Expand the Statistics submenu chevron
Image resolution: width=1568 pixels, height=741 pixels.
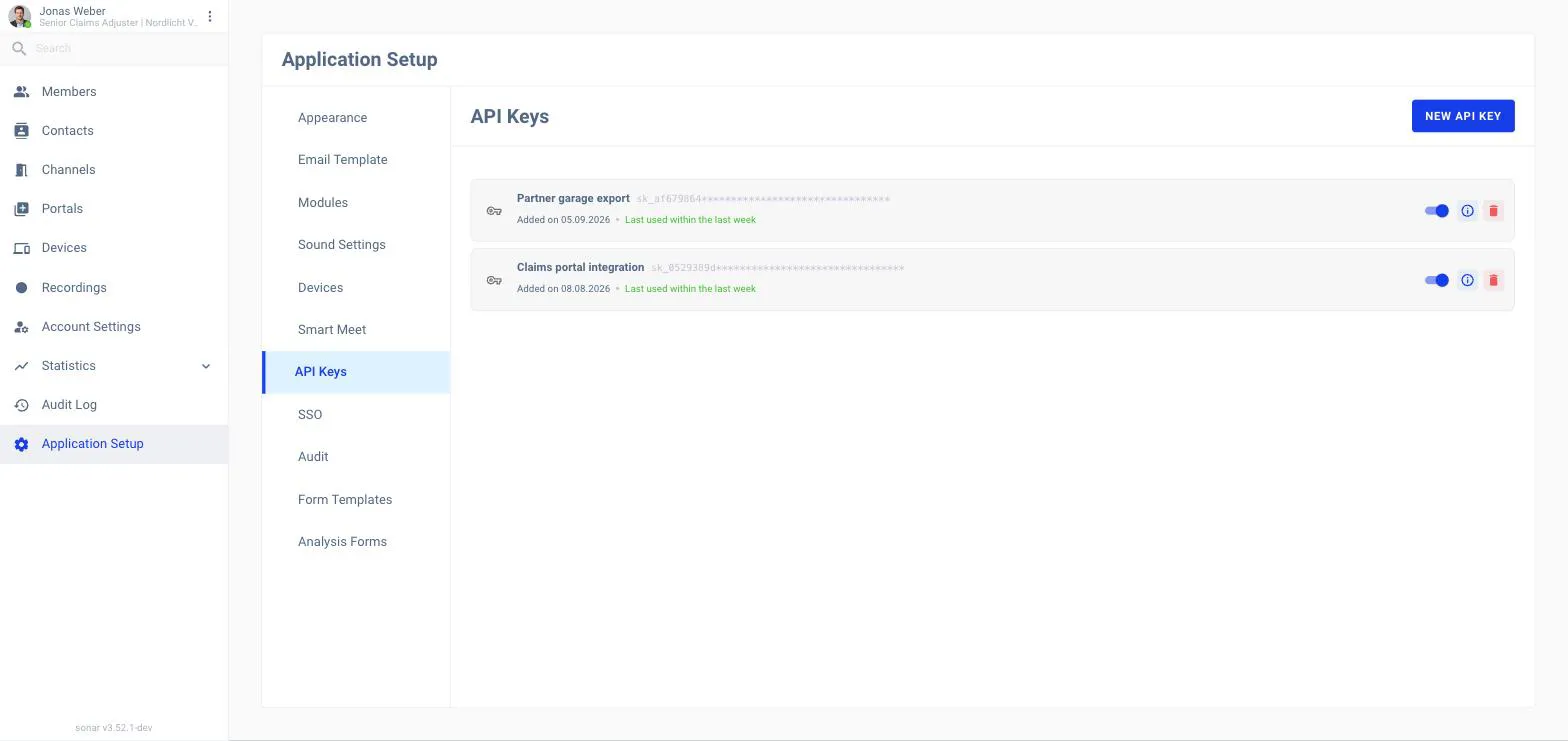(206, 366)
